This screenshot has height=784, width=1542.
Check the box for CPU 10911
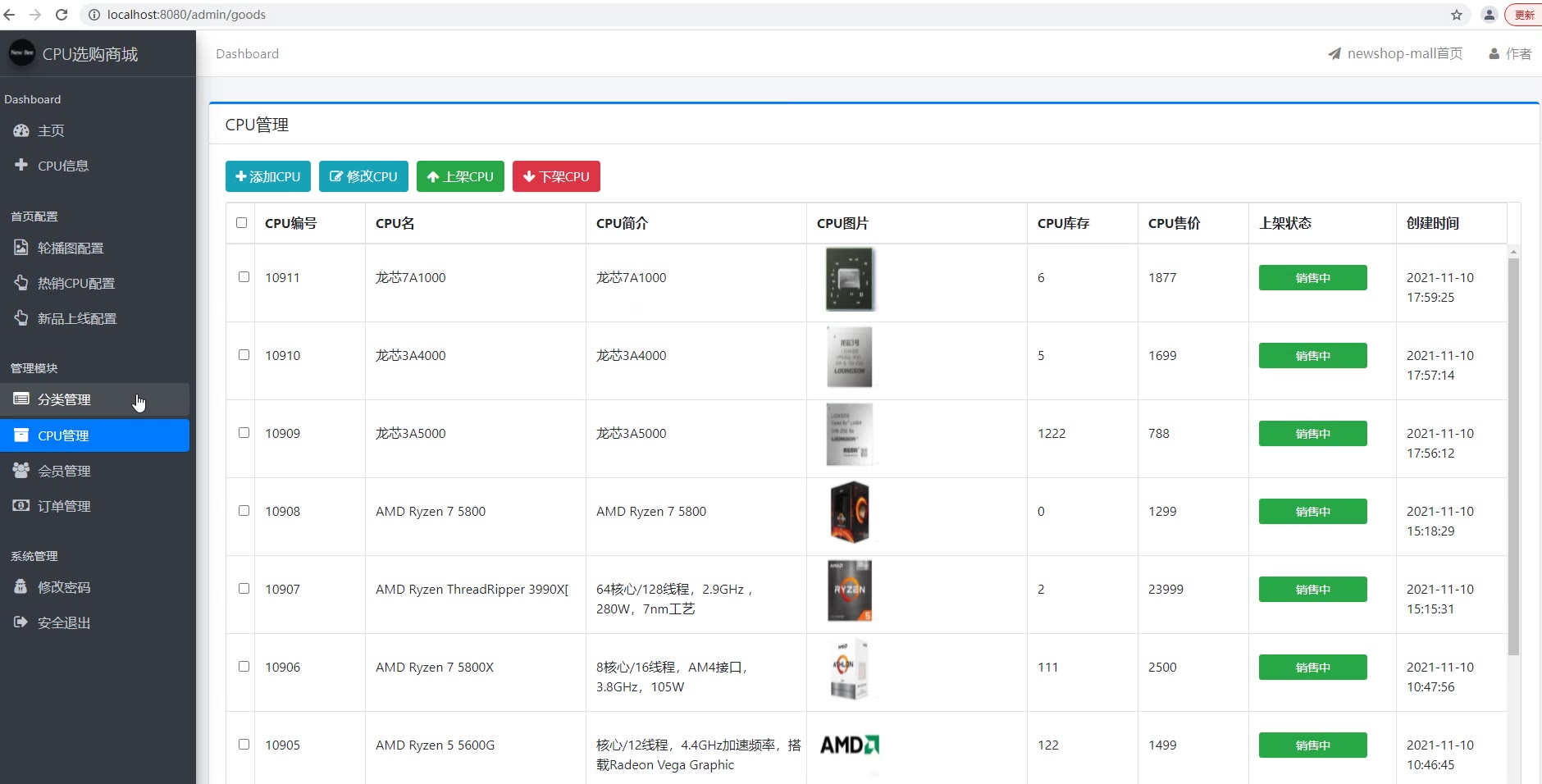[244, 276]
